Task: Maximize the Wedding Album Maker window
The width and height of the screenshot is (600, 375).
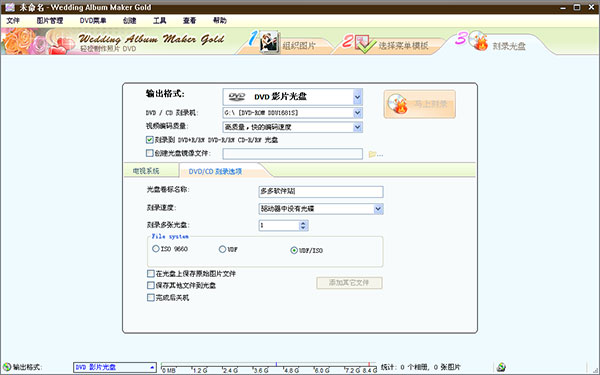Action: point(577,7)
